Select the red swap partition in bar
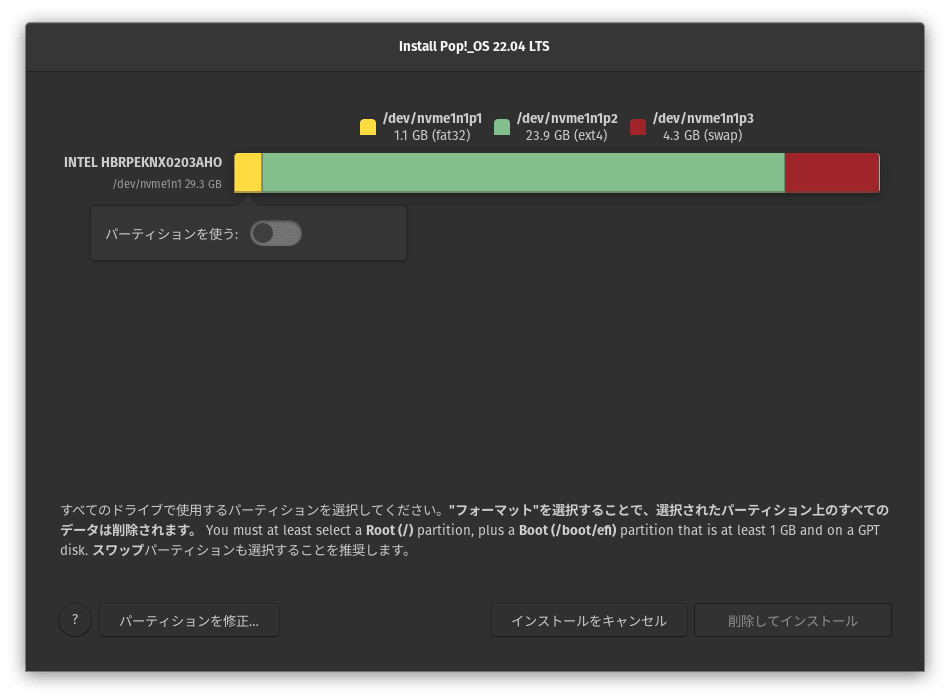The height and width of the screenshot is (700, 950). pyautogui.click(x=832, y=173)
